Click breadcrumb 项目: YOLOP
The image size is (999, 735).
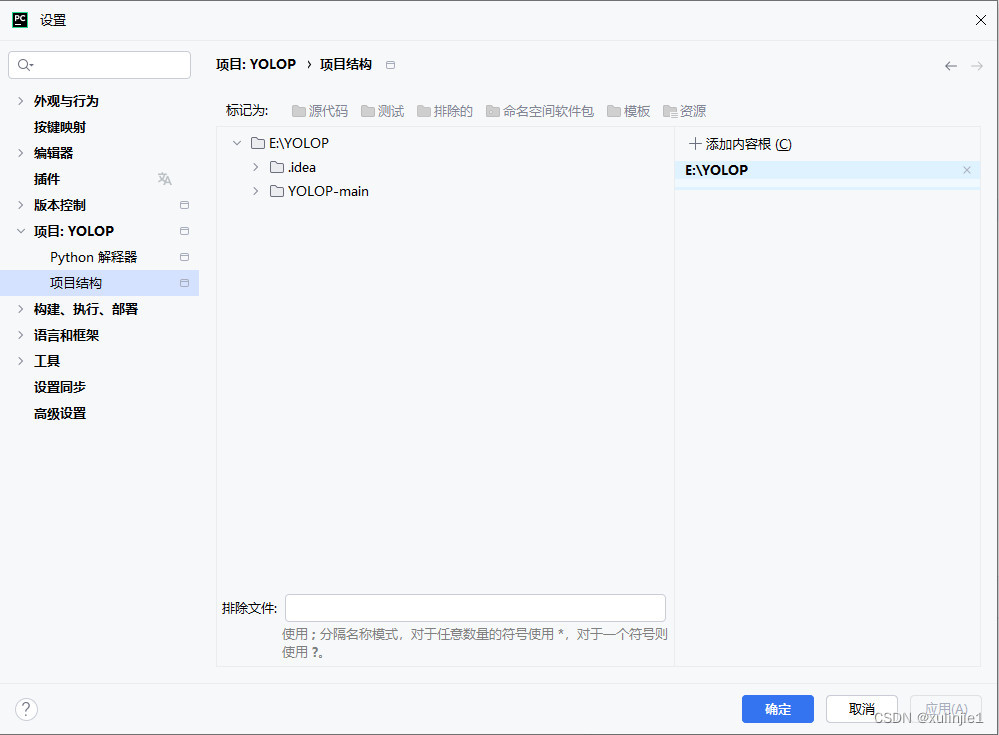(256, 64)
